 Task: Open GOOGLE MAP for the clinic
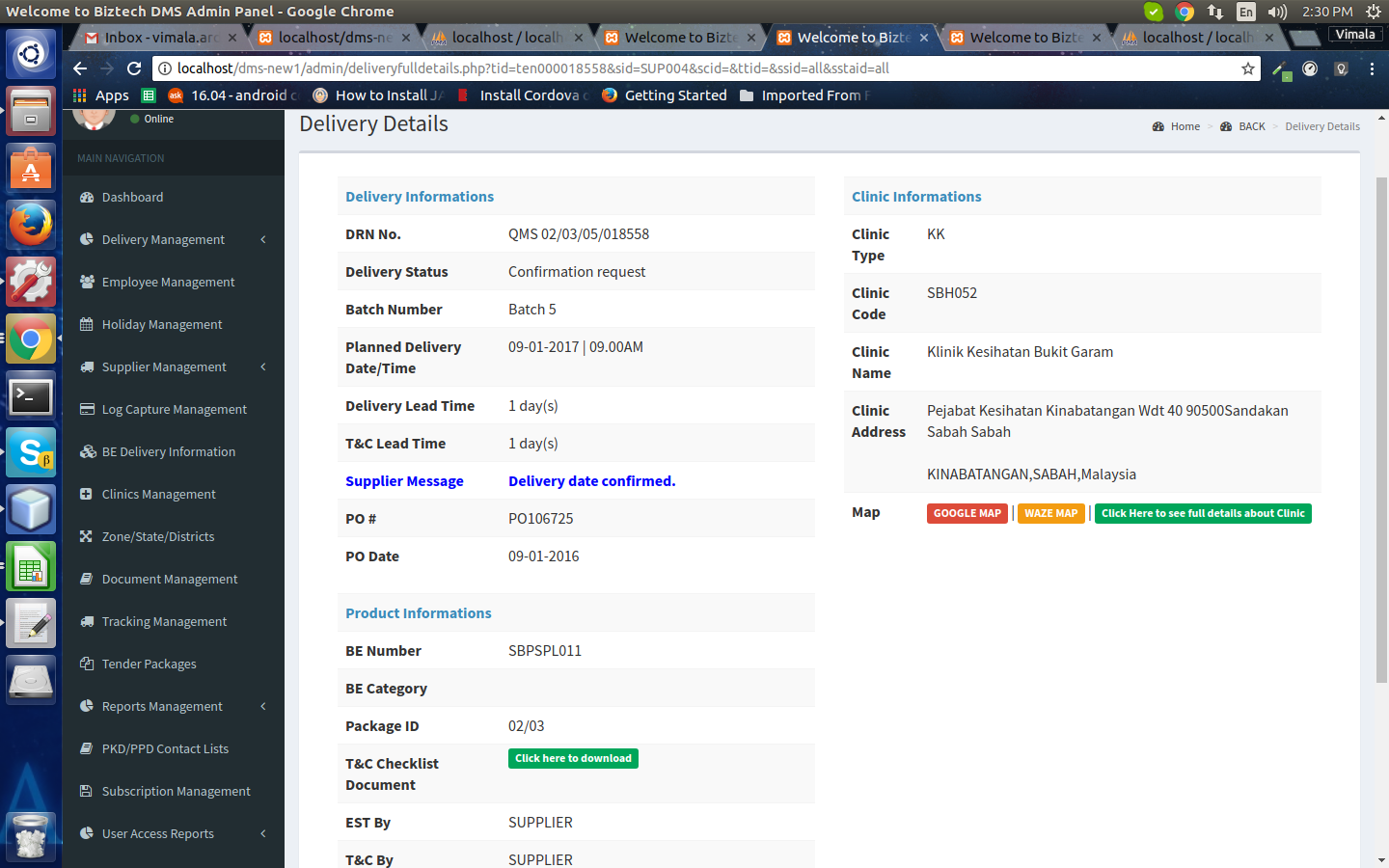tap(967, 513)
